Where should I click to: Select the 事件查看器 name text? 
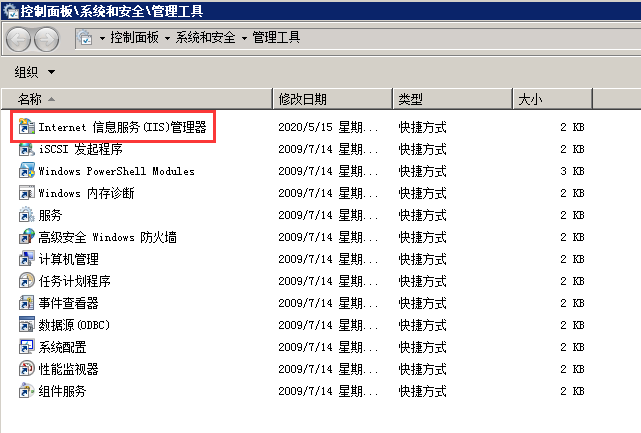(x=68, y=303)
